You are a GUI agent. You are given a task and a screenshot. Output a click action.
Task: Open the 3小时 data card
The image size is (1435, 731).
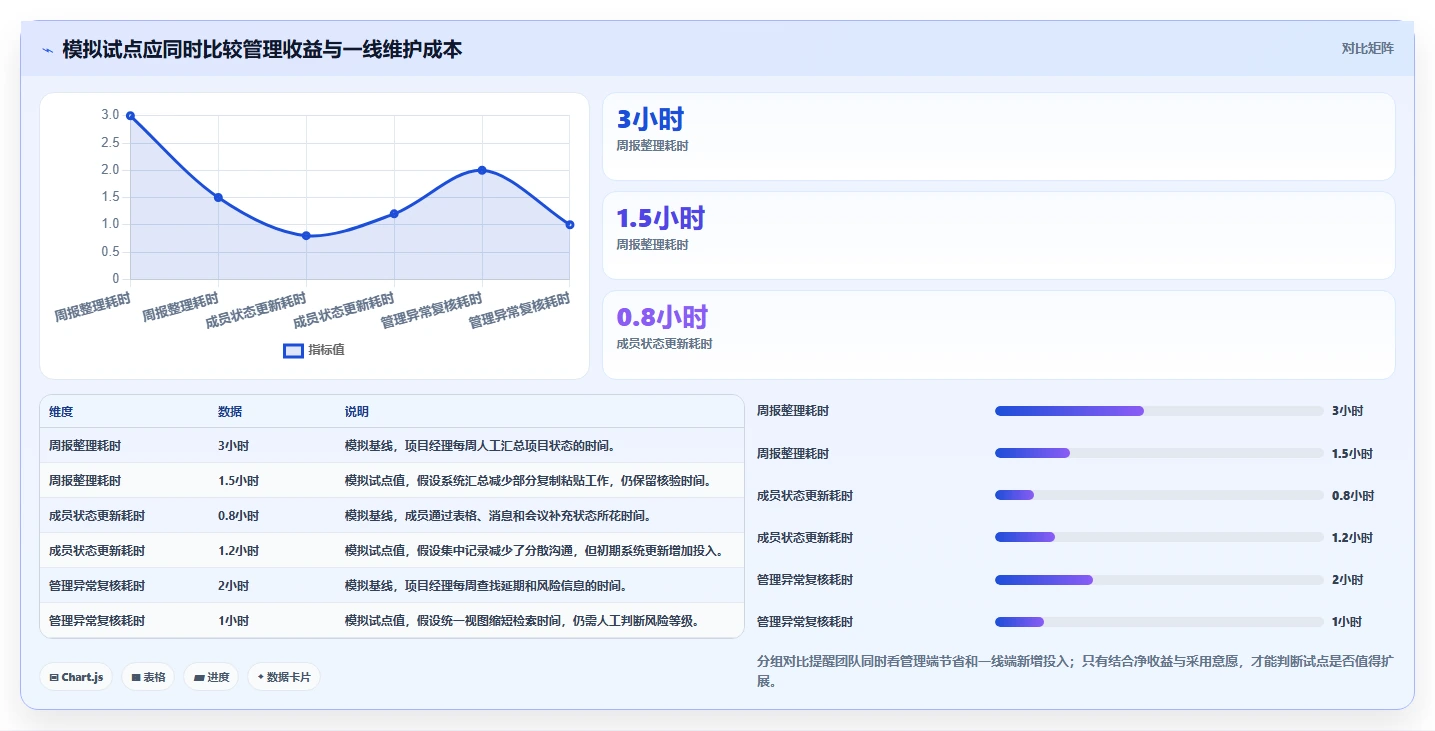(998, 136)
